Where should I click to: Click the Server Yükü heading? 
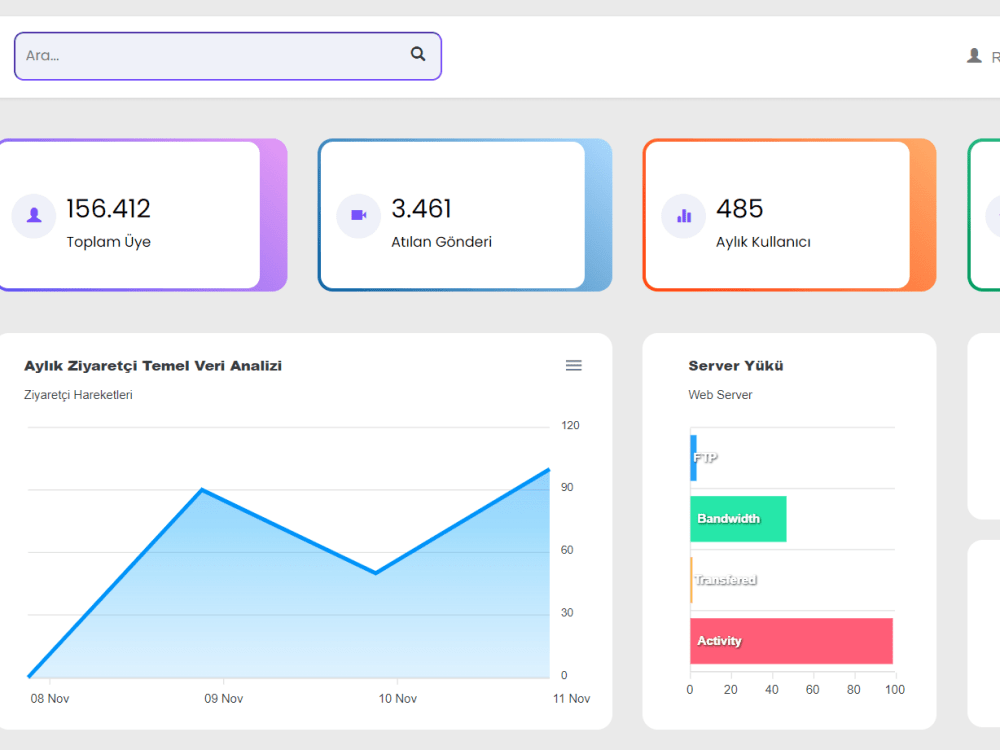(x=736, y=366)
